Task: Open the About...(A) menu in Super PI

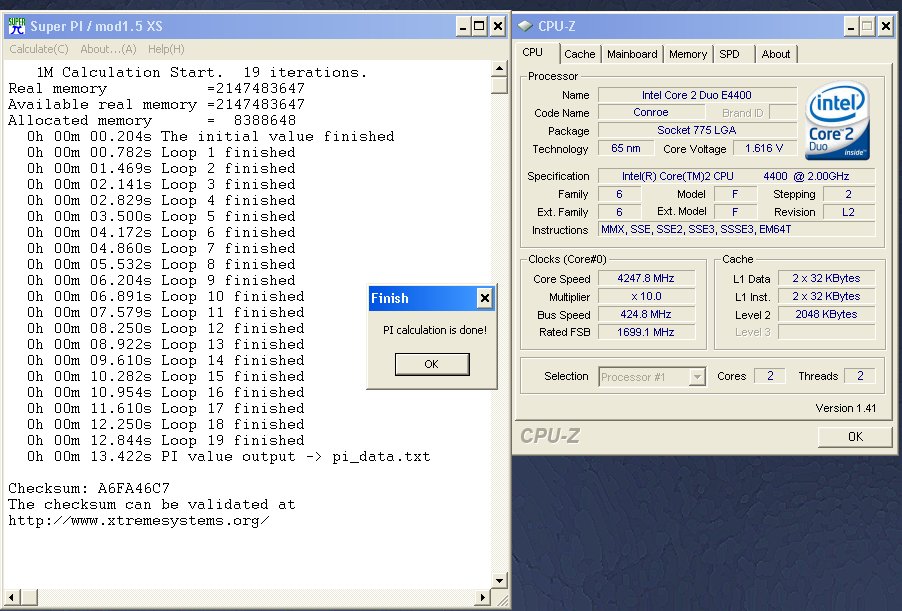Action: 108,49
